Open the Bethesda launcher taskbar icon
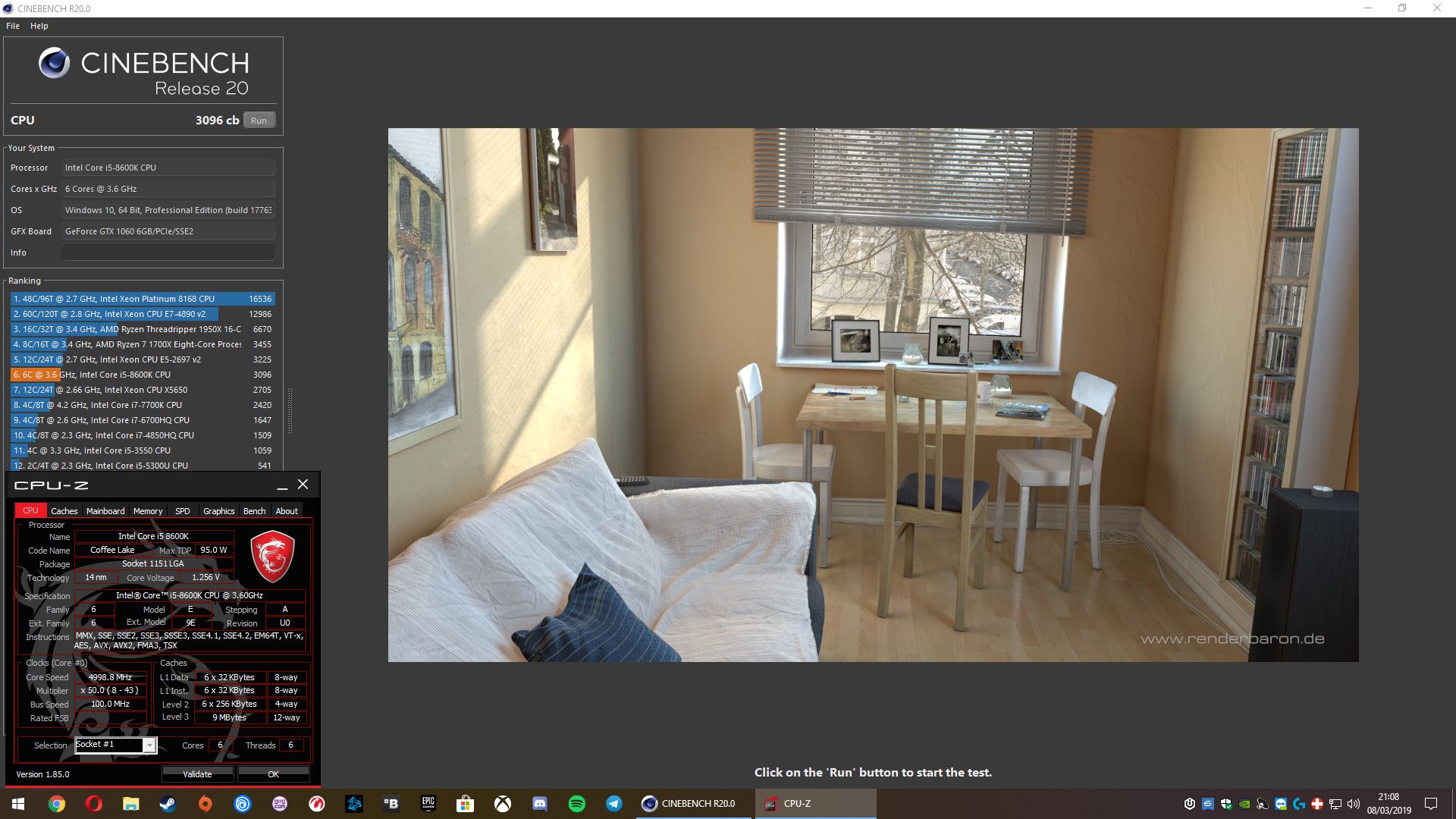Viewport: 1456px width, 819px height. point(391,804)
